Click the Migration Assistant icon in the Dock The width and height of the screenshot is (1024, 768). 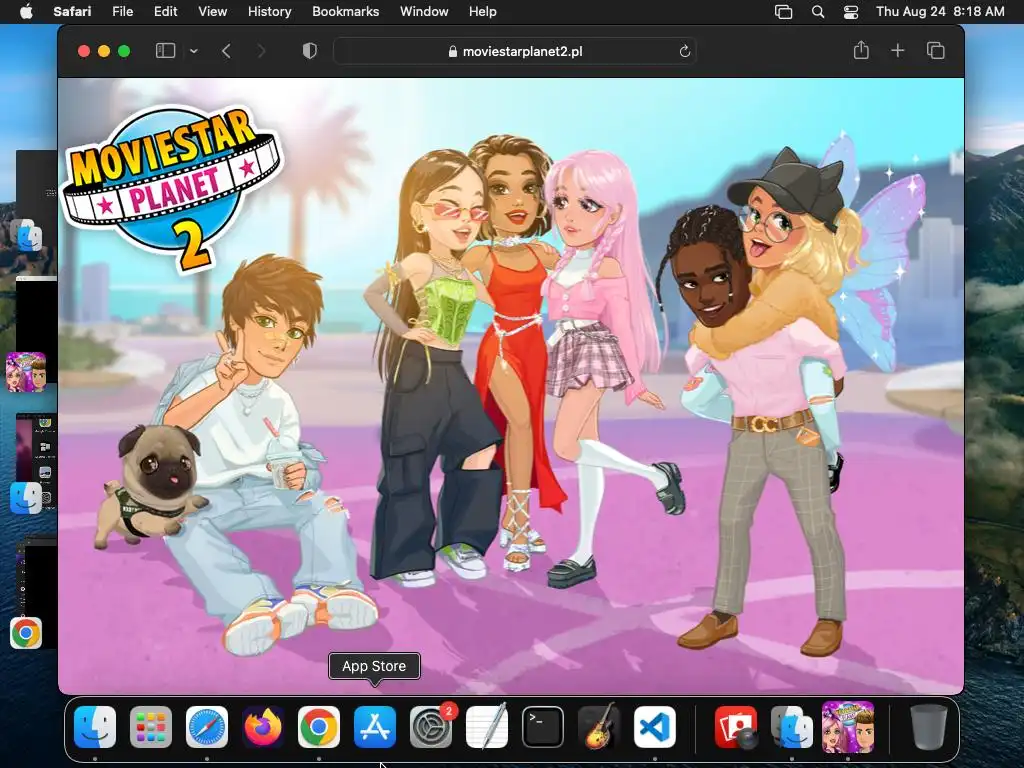click(792, 726)
